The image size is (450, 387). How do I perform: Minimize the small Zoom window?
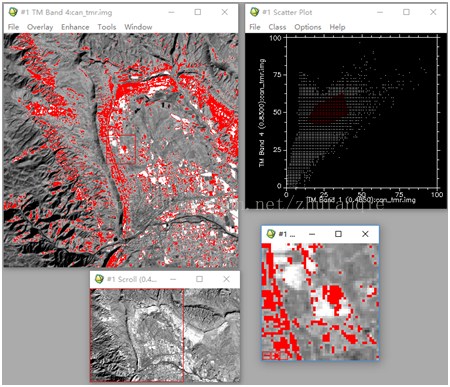pyautogui.click(x=312, y=234)
